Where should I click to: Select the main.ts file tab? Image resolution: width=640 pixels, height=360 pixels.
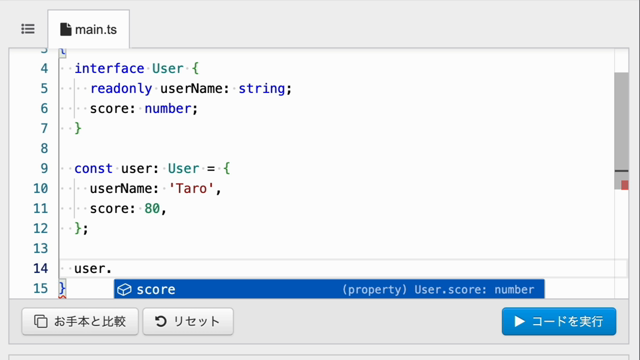89,29
